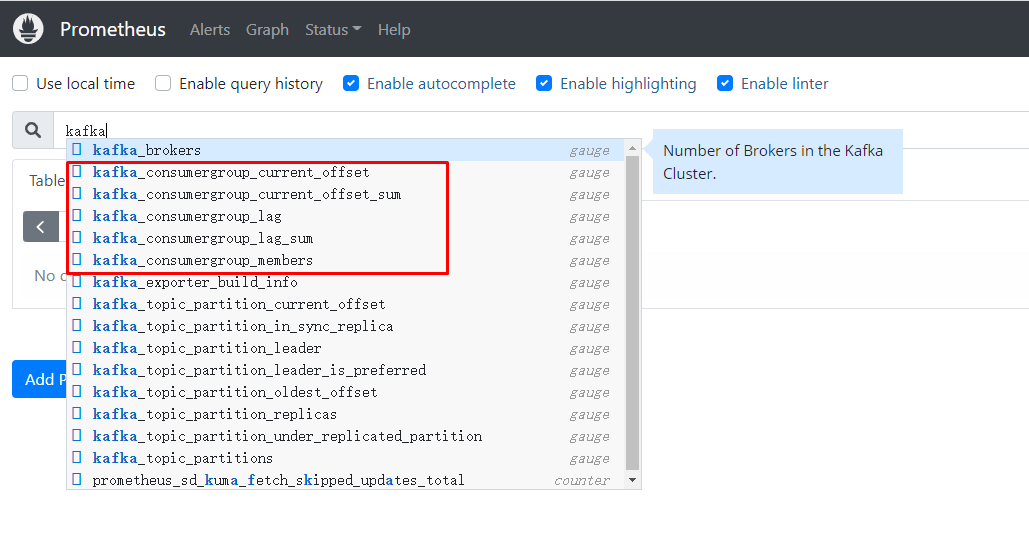Open the Help link
Image resolution: width=1029 pixels, height=552 pixels.
(x=394, y=30)
